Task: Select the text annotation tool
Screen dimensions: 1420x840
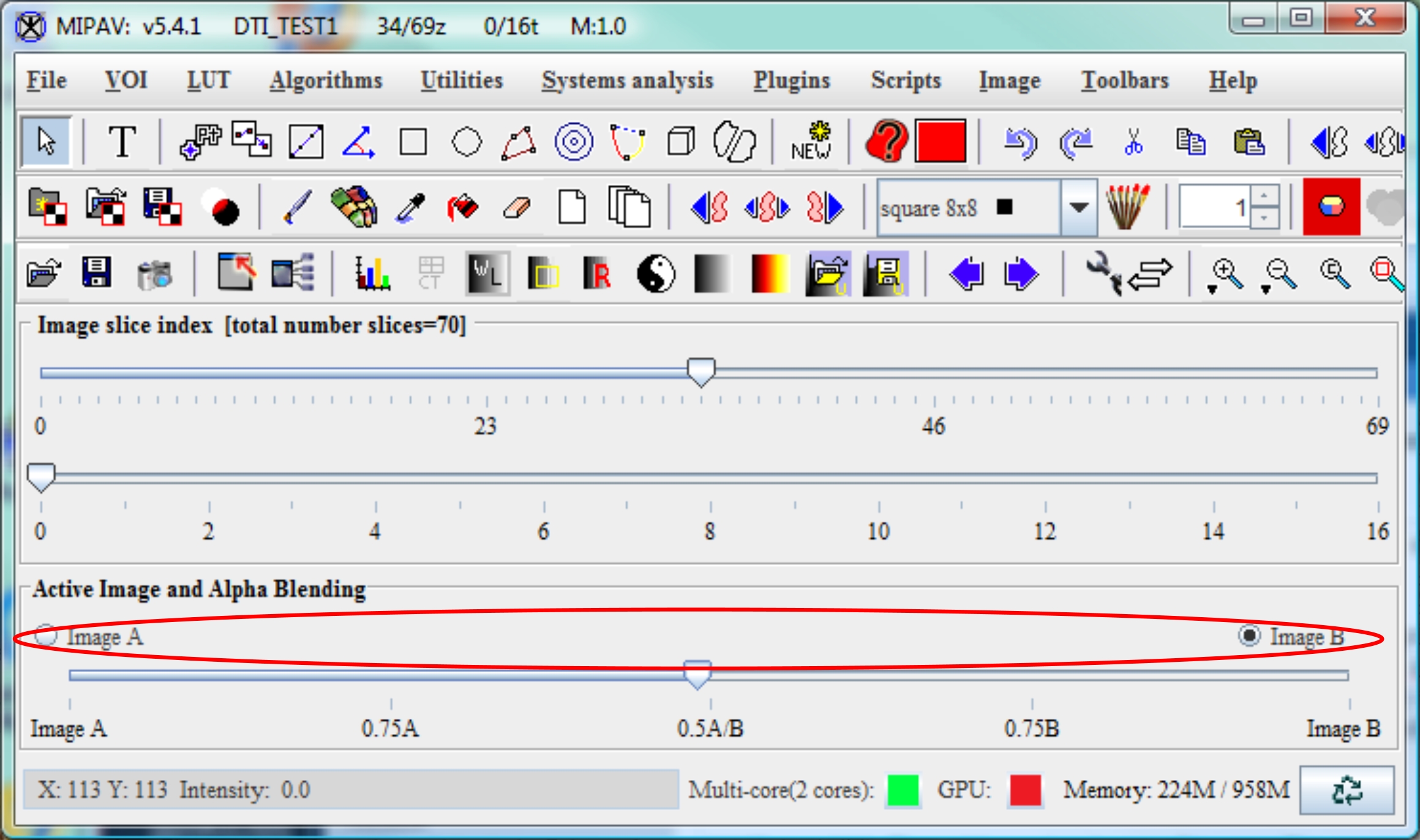Action: 121,142
